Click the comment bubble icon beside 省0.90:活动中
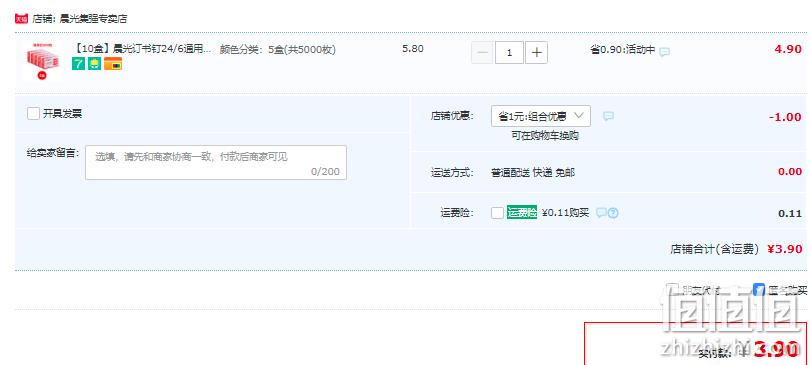The image size is (810, 365). pyautogui.click(x=665, y=52)
